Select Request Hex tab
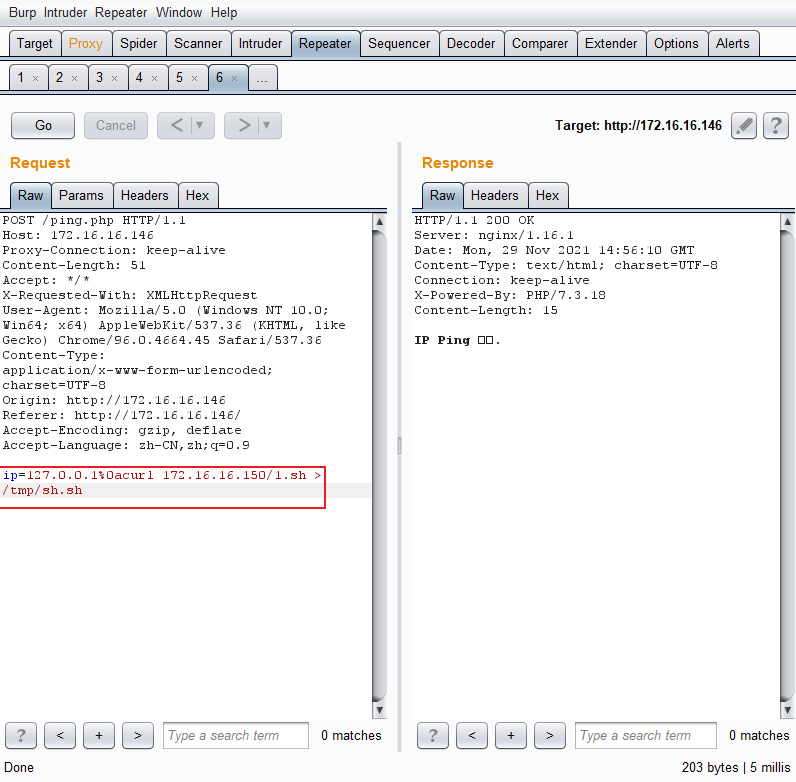796x782 pixels. [197, 196]
